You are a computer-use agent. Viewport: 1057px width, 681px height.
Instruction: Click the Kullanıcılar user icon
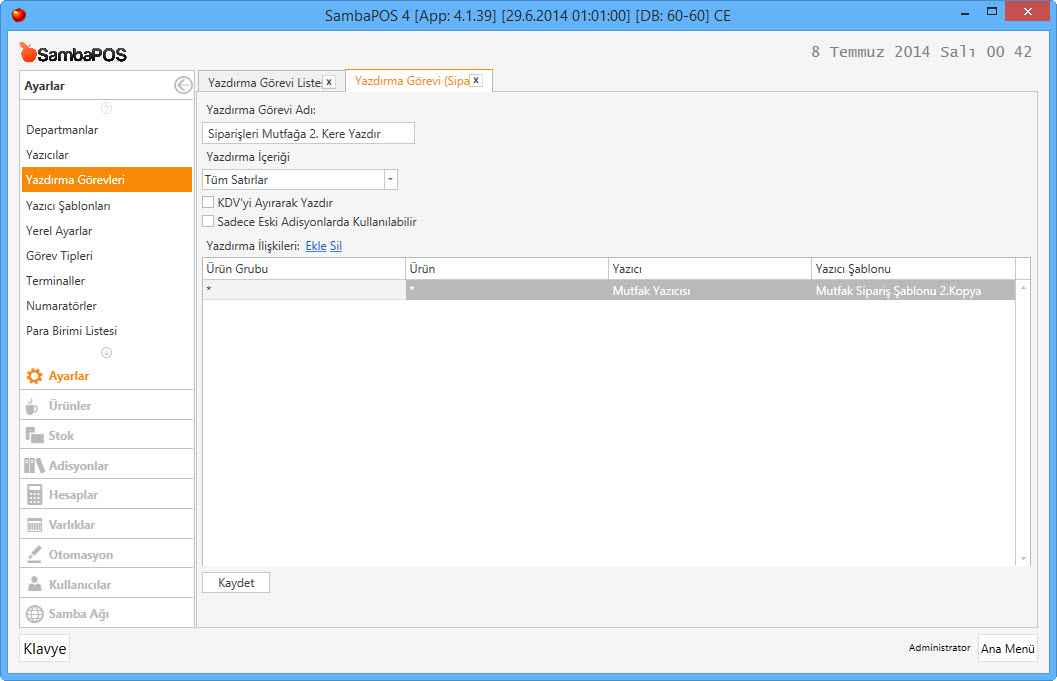(x=34, y=584)
